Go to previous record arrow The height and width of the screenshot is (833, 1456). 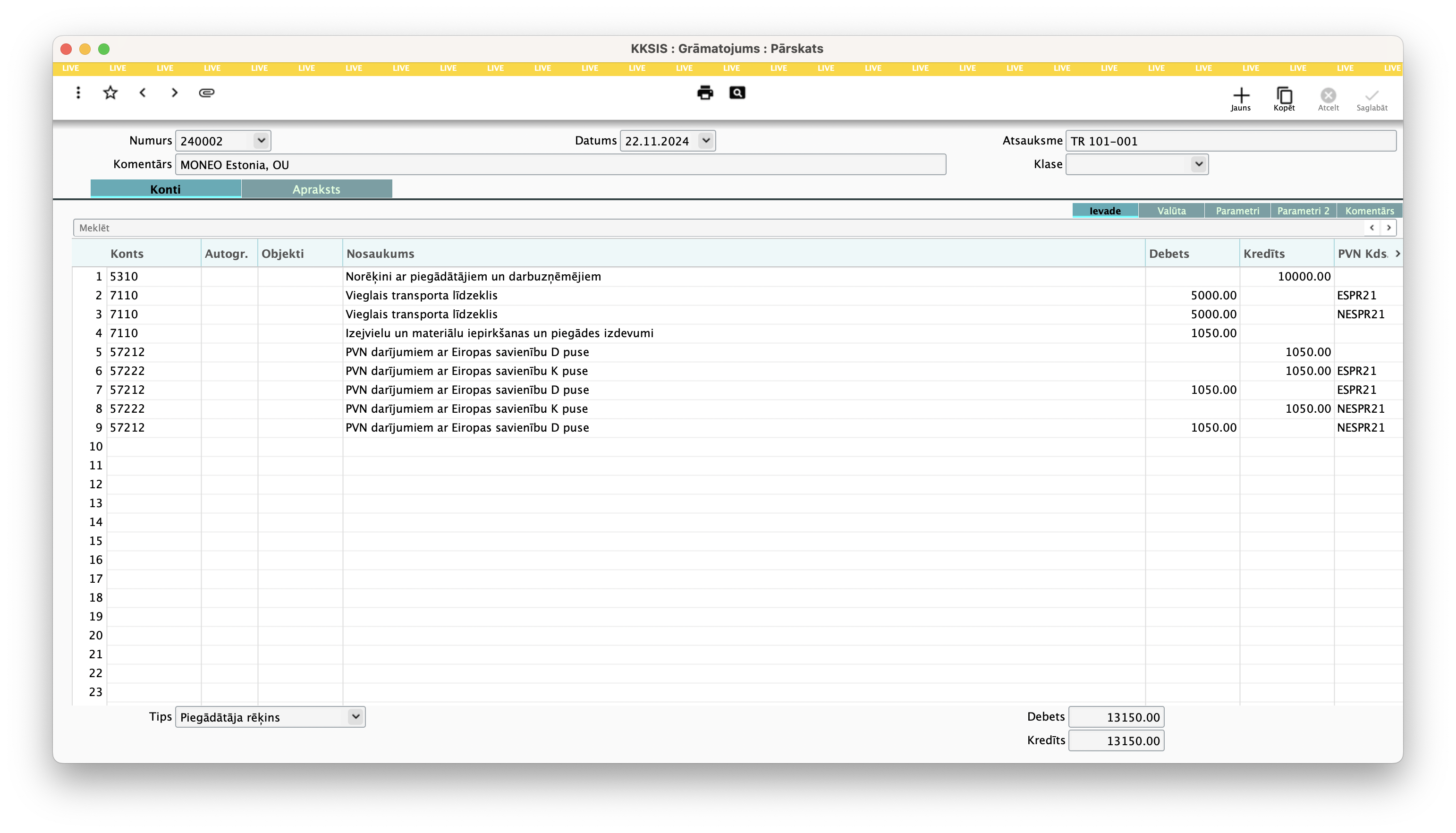tap(143, 93)
